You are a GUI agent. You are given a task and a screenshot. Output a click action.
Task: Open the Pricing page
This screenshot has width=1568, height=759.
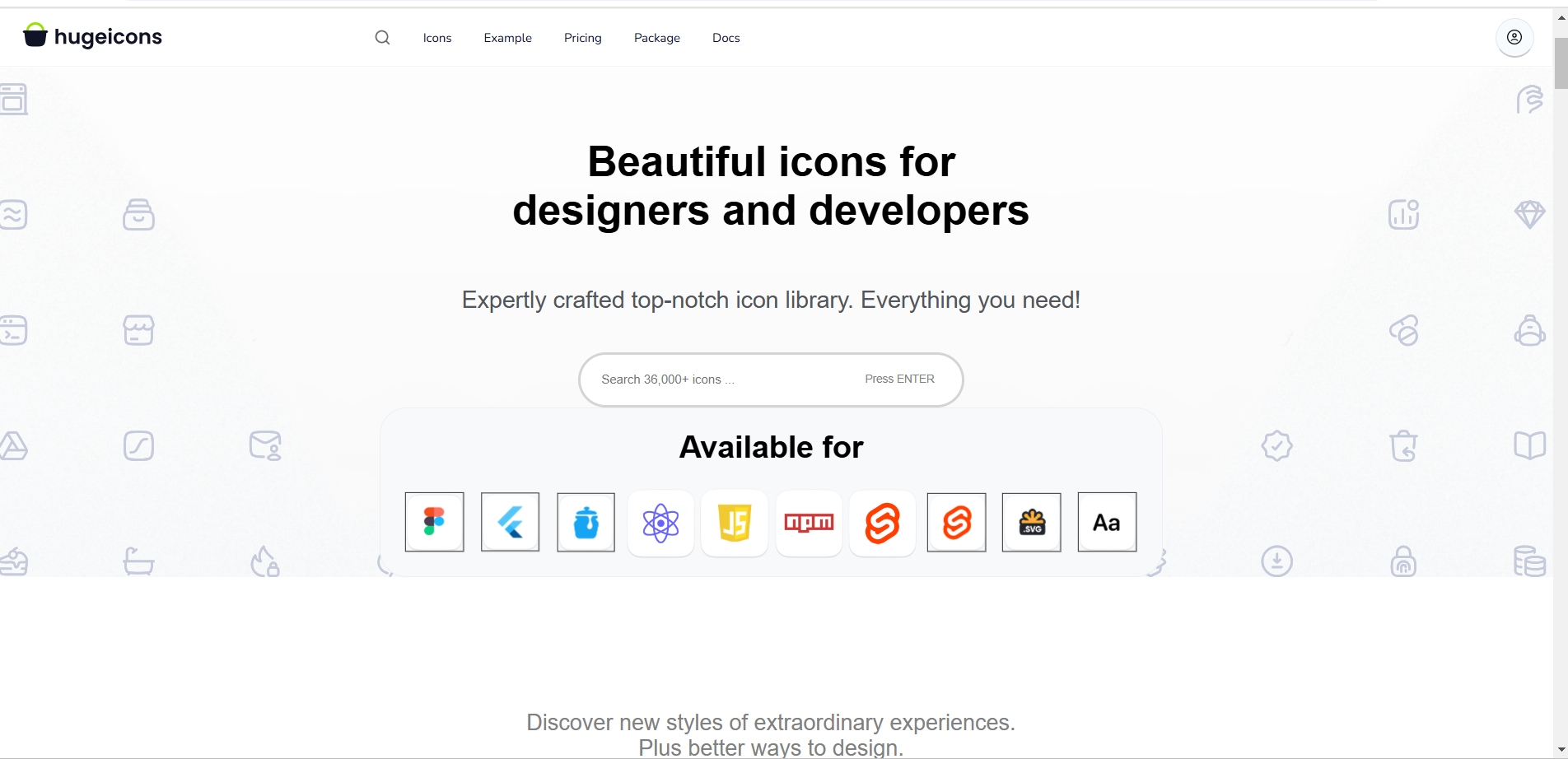[x=582, y=38]
